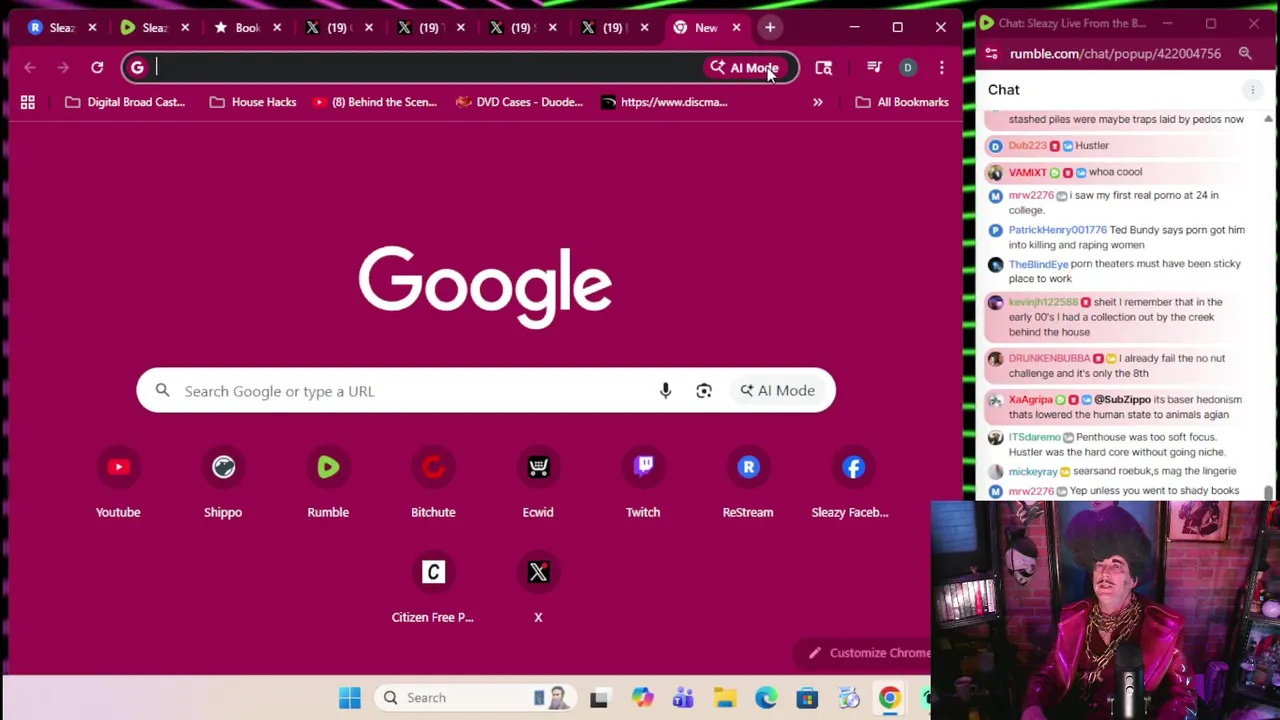Search by image with Google Lens icon
1280x720 pixels.
tap(704, 391)
